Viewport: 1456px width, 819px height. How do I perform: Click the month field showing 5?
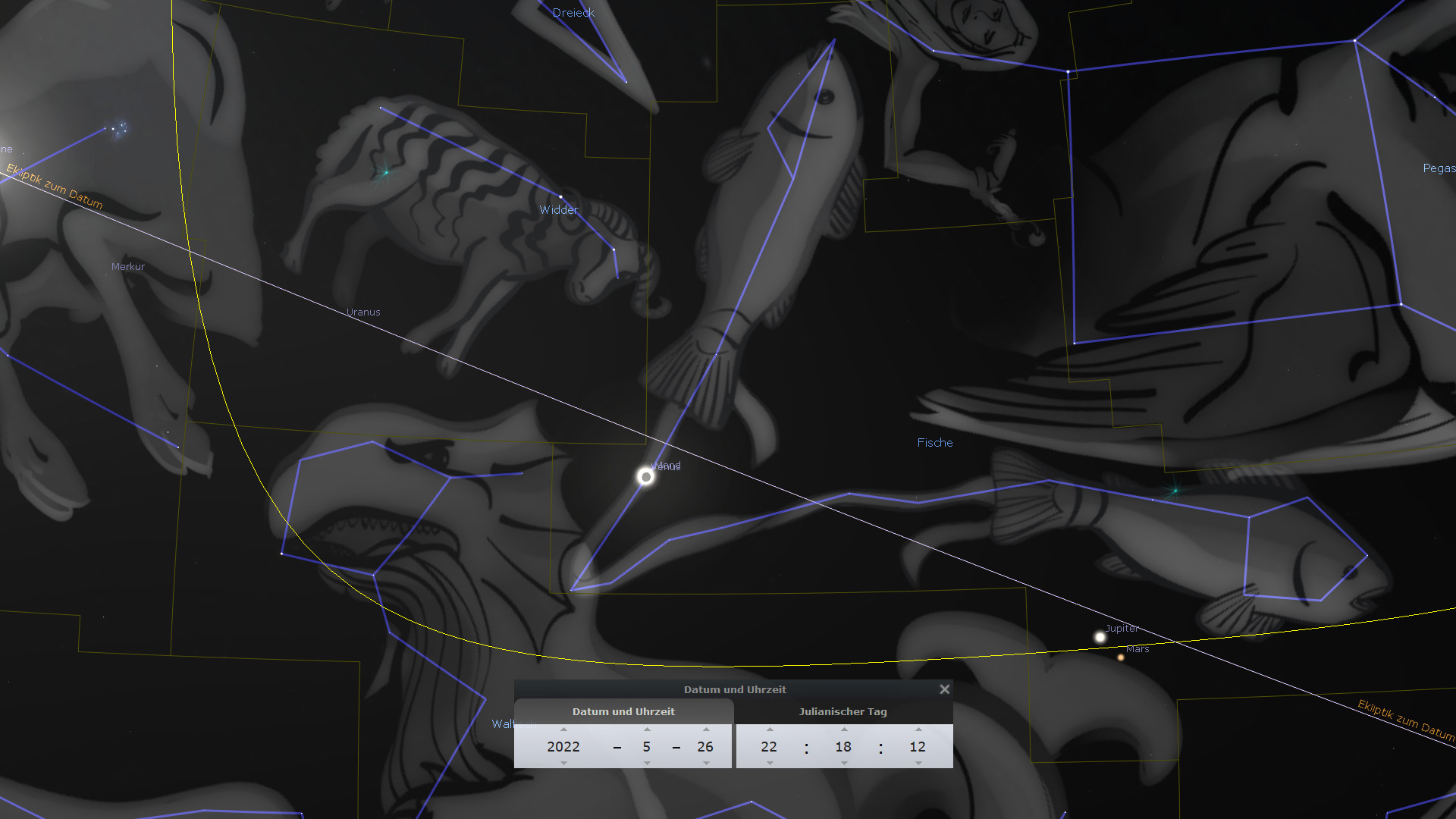click(647, 746)
